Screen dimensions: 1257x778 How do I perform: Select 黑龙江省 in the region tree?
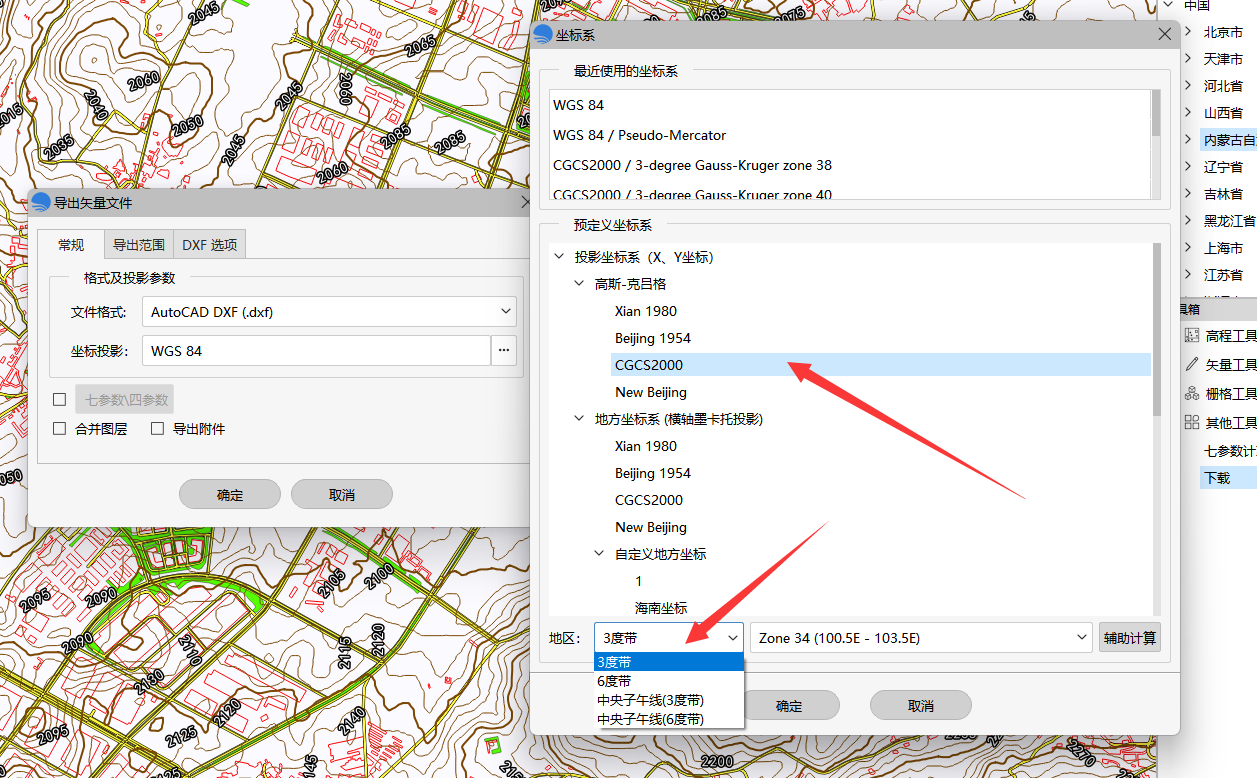[1229, 221]
